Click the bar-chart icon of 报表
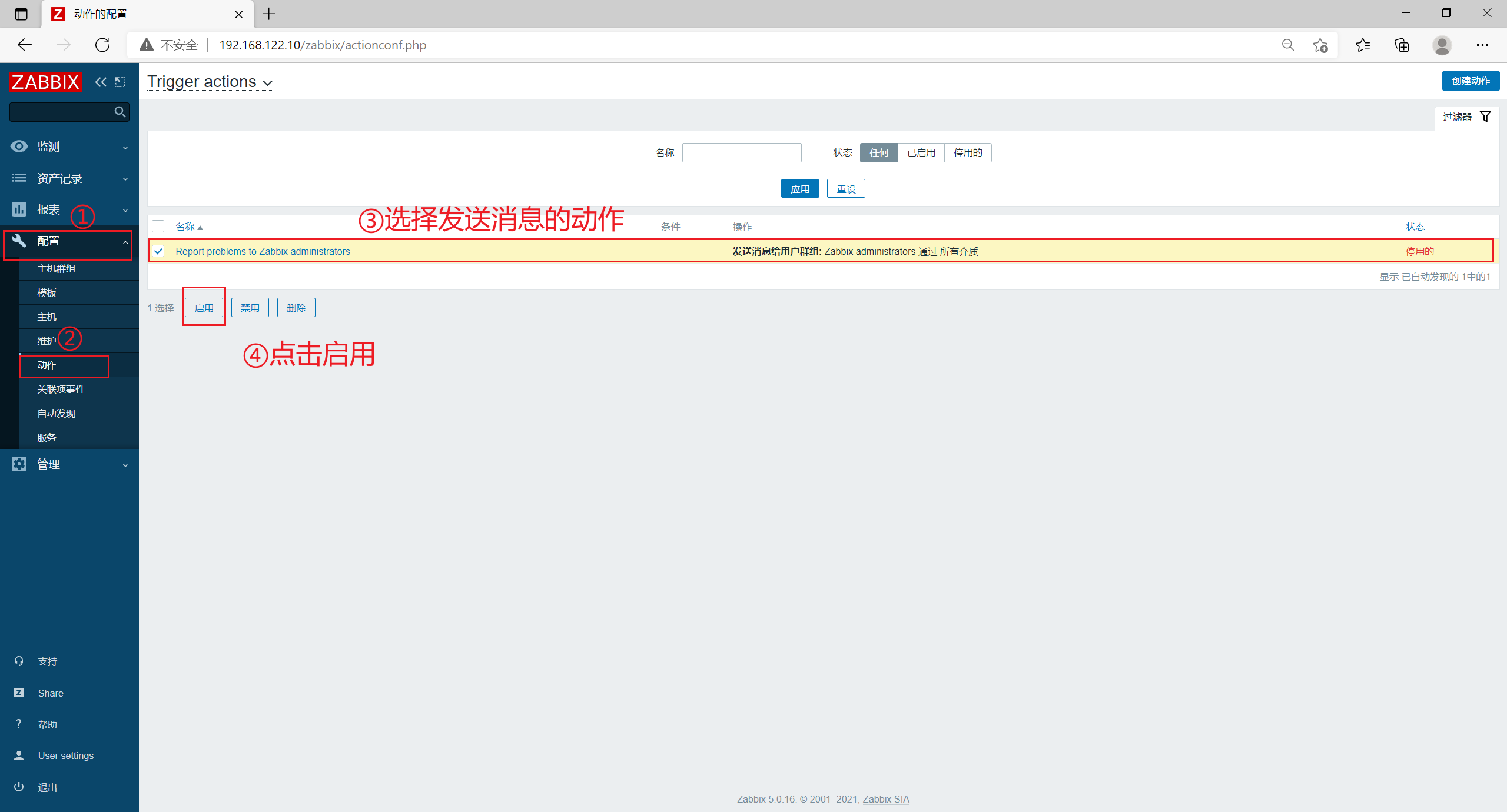The image size is (1507, 812). tap(19, 209)
